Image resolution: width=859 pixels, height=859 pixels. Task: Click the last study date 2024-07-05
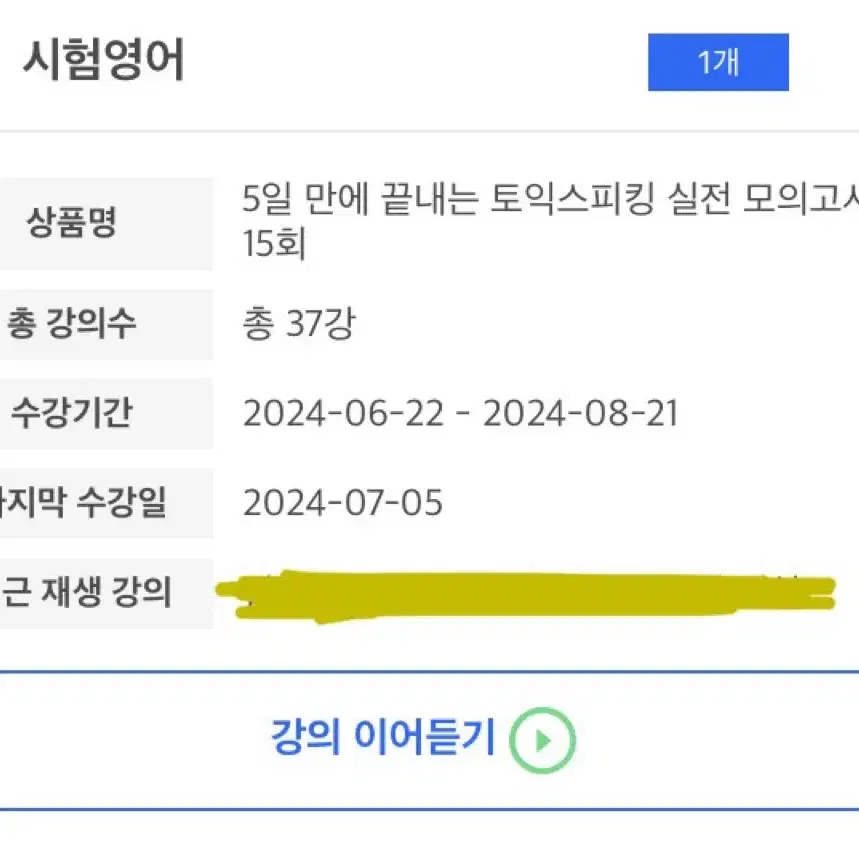coord(343,503)
